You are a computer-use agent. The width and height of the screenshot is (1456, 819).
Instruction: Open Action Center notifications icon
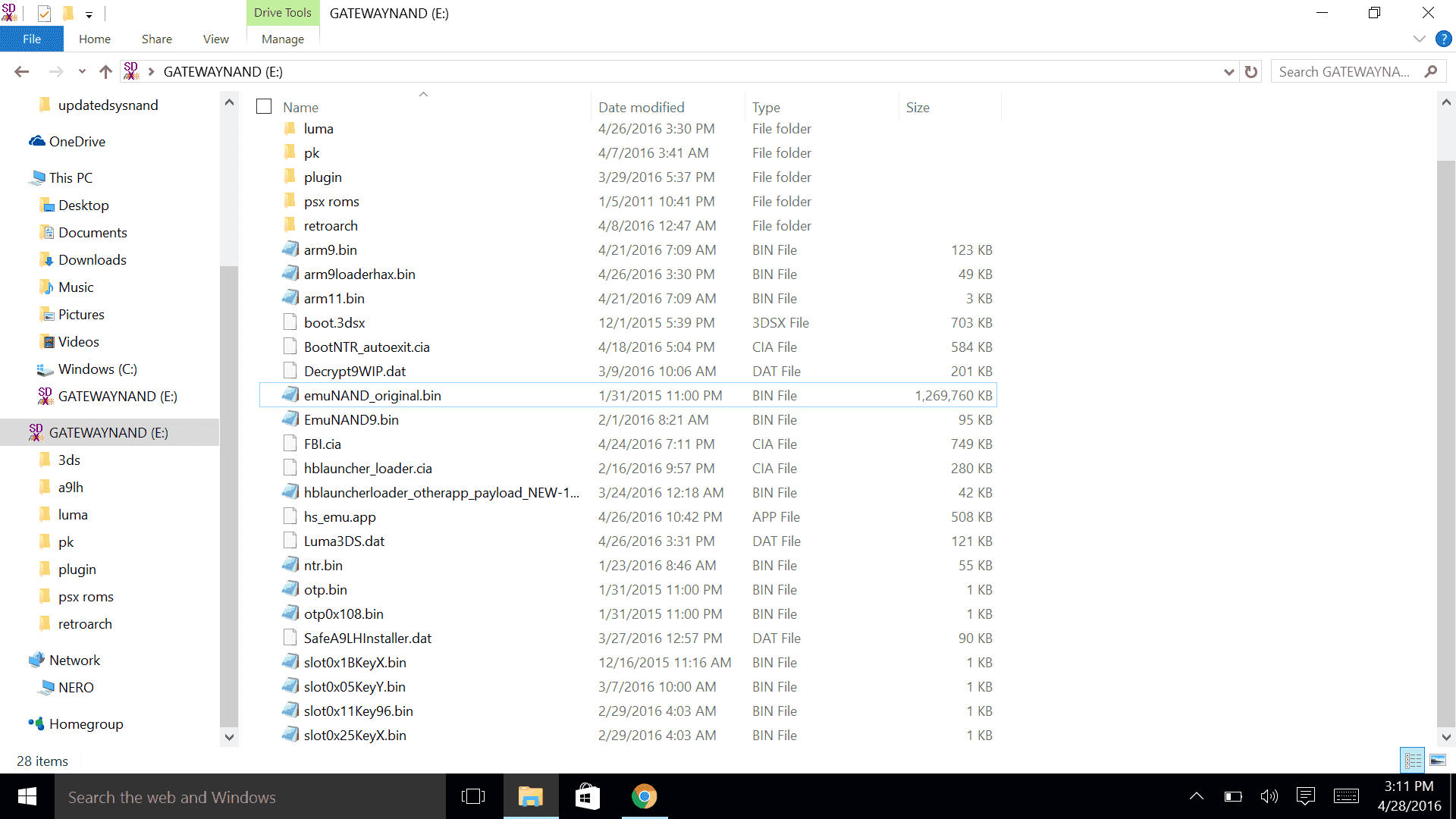click(1305, 796)
